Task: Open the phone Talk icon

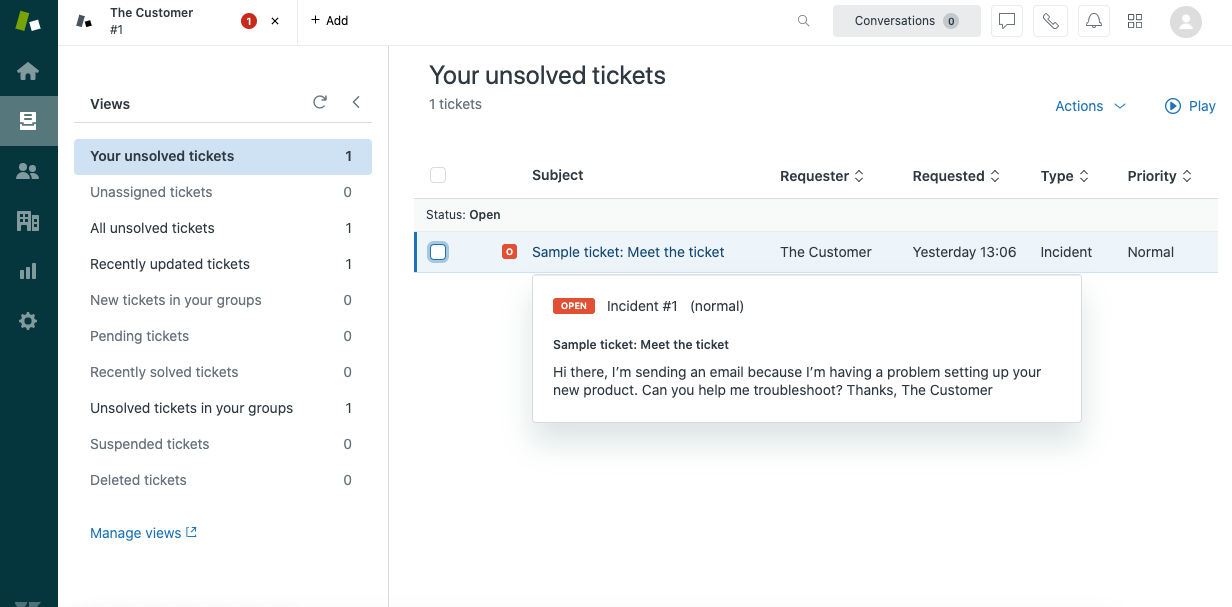Action: [x=1050, y=21]
